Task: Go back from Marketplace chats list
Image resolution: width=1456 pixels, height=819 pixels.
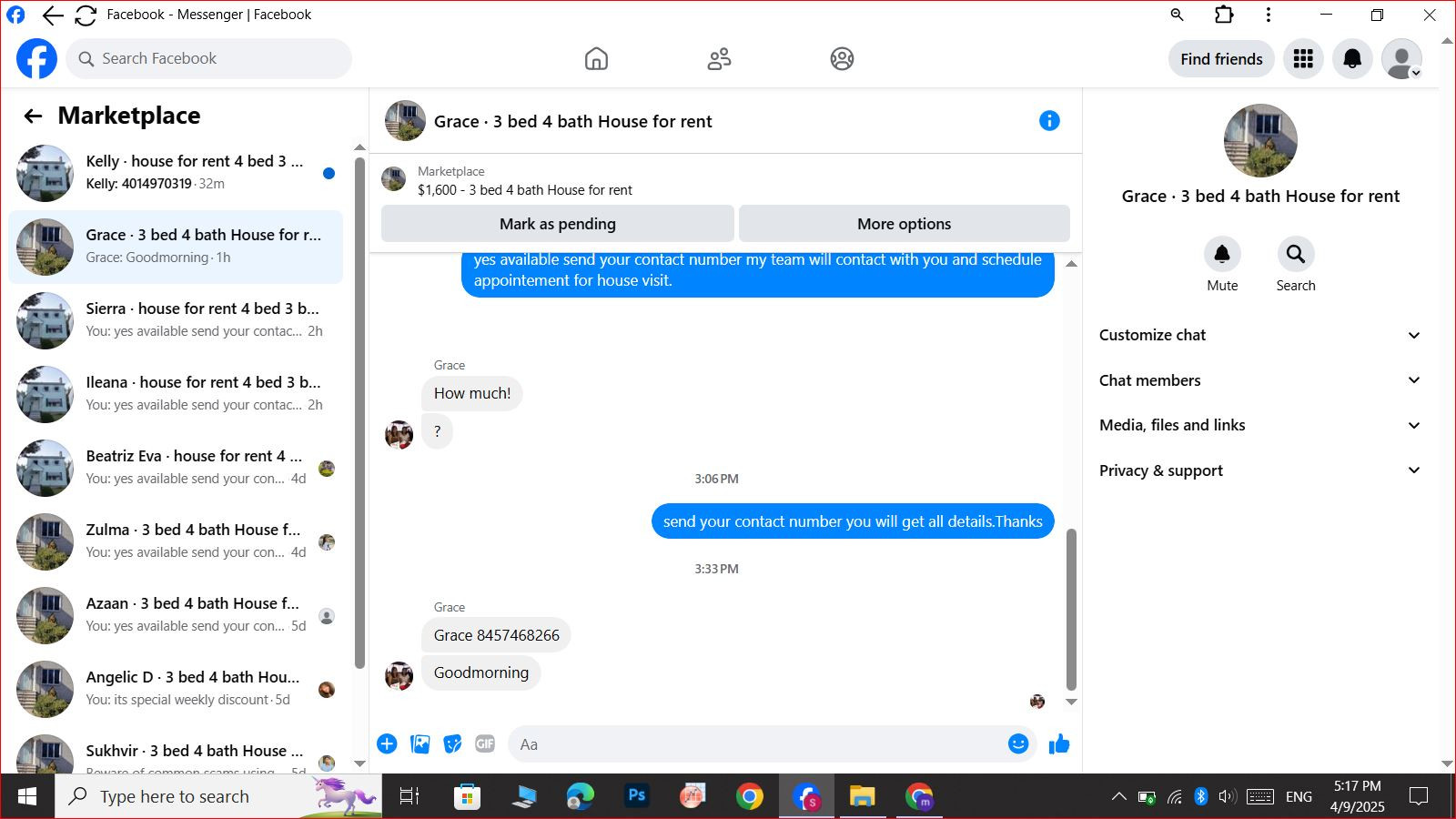Action: tap(33, 116)
